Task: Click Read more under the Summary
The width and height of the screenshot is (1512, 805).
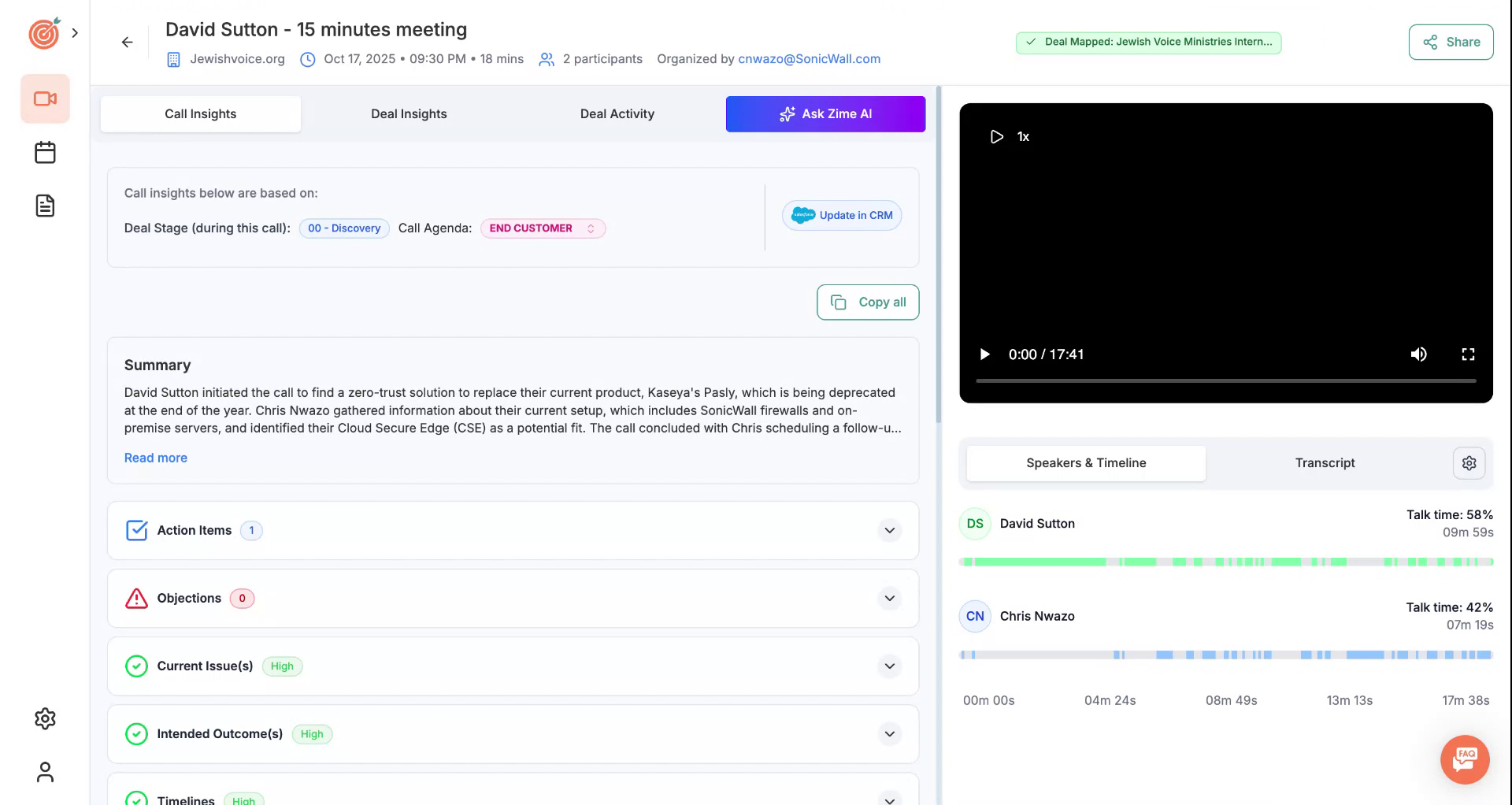Action: (x=156, y=458)
